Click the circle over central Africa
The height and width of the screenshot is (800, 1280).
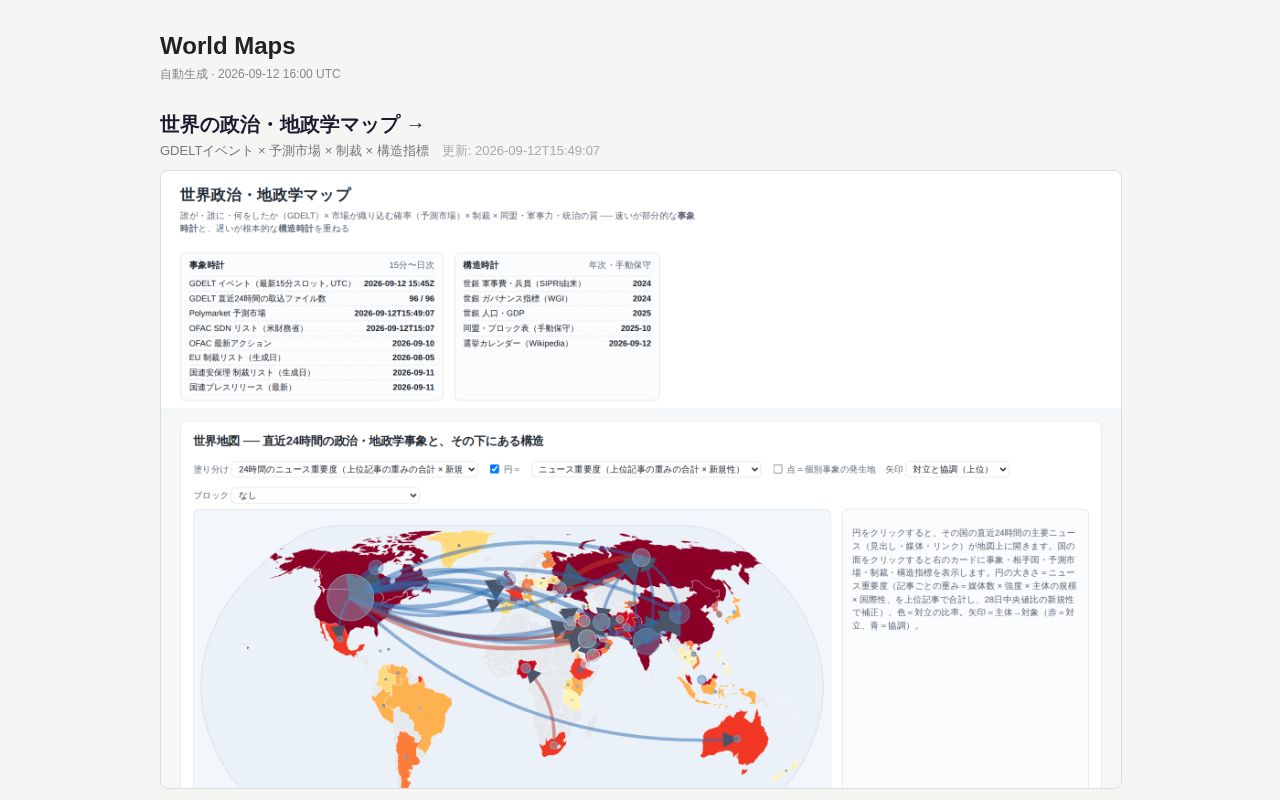526,668
